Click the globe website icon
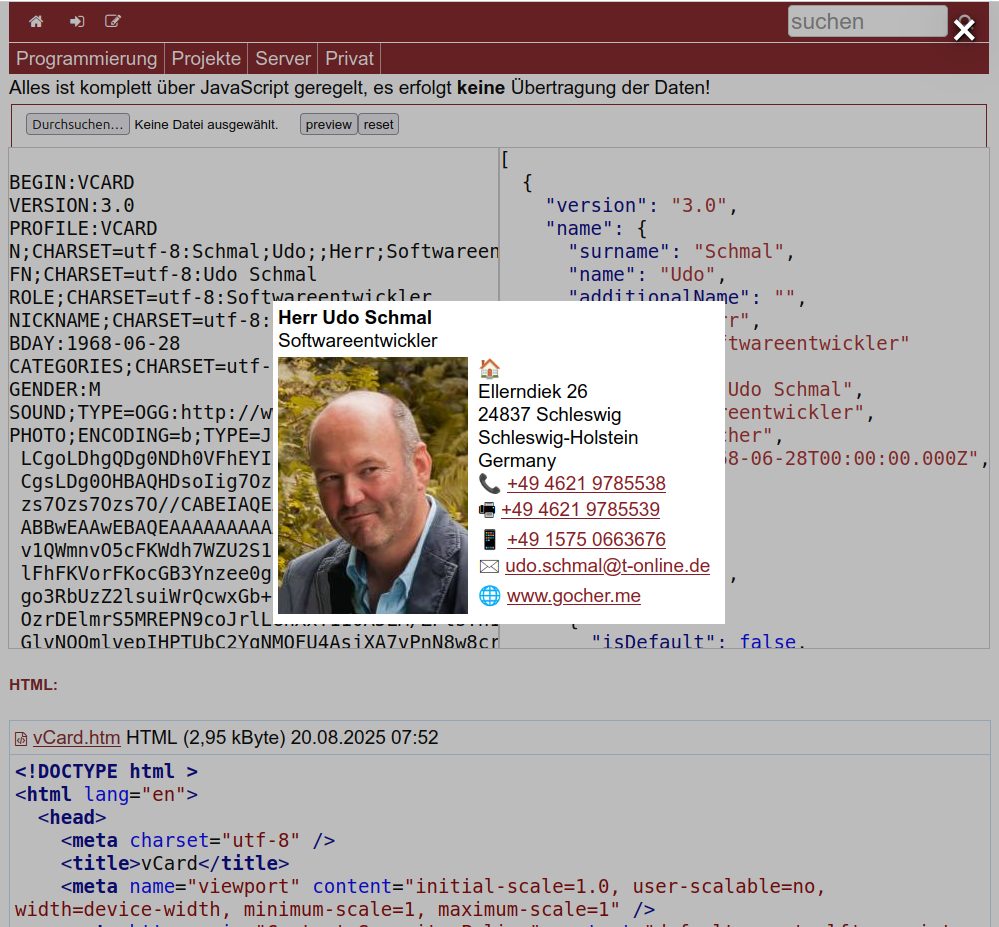The image size is (999, 927). pos(489,596)
